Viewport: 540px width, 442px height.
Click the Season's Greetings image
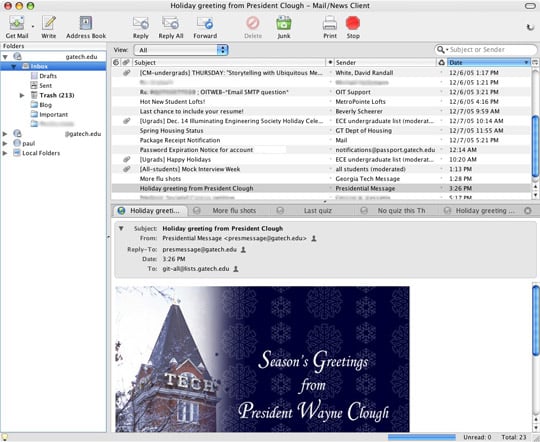pyautogui.click(x=262, y=359)
